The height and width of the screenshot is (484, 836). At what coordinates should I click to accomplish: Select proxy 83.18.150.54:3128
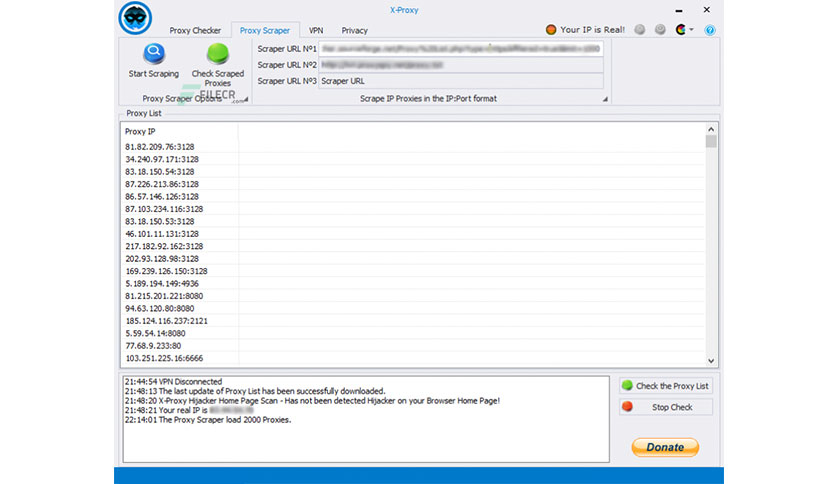pyautogui.click(x=159, y=172)
